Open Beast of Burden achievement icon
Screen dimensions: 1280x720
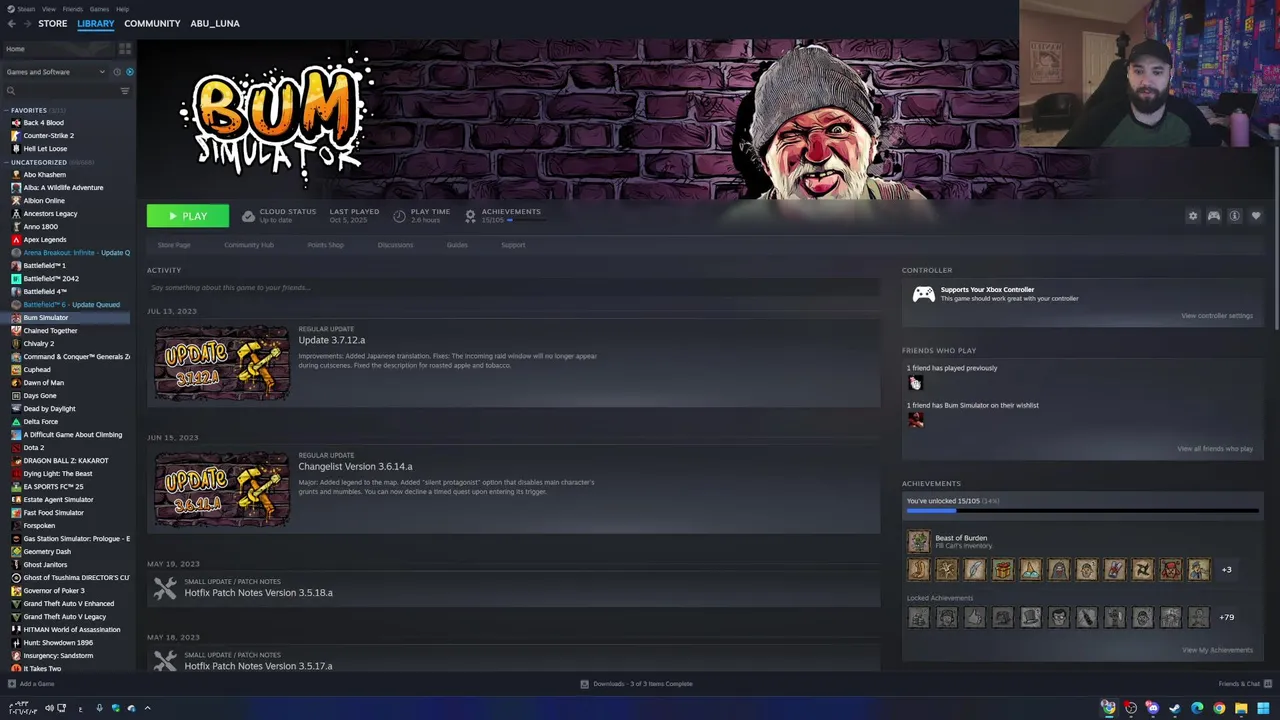click(918, 541)
